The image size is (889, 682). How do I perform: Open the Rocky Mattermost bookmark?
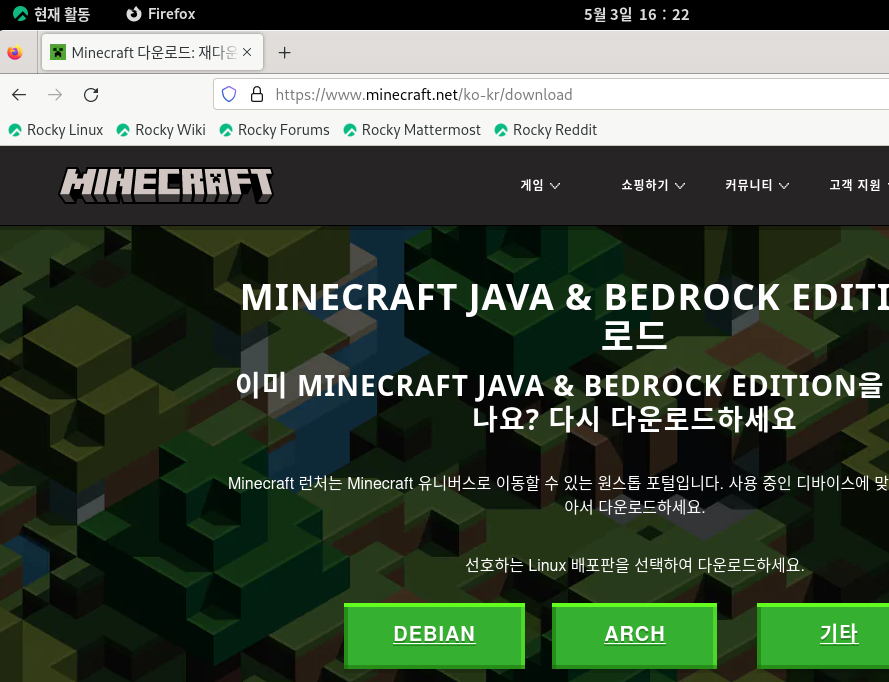tap(412, 130)
